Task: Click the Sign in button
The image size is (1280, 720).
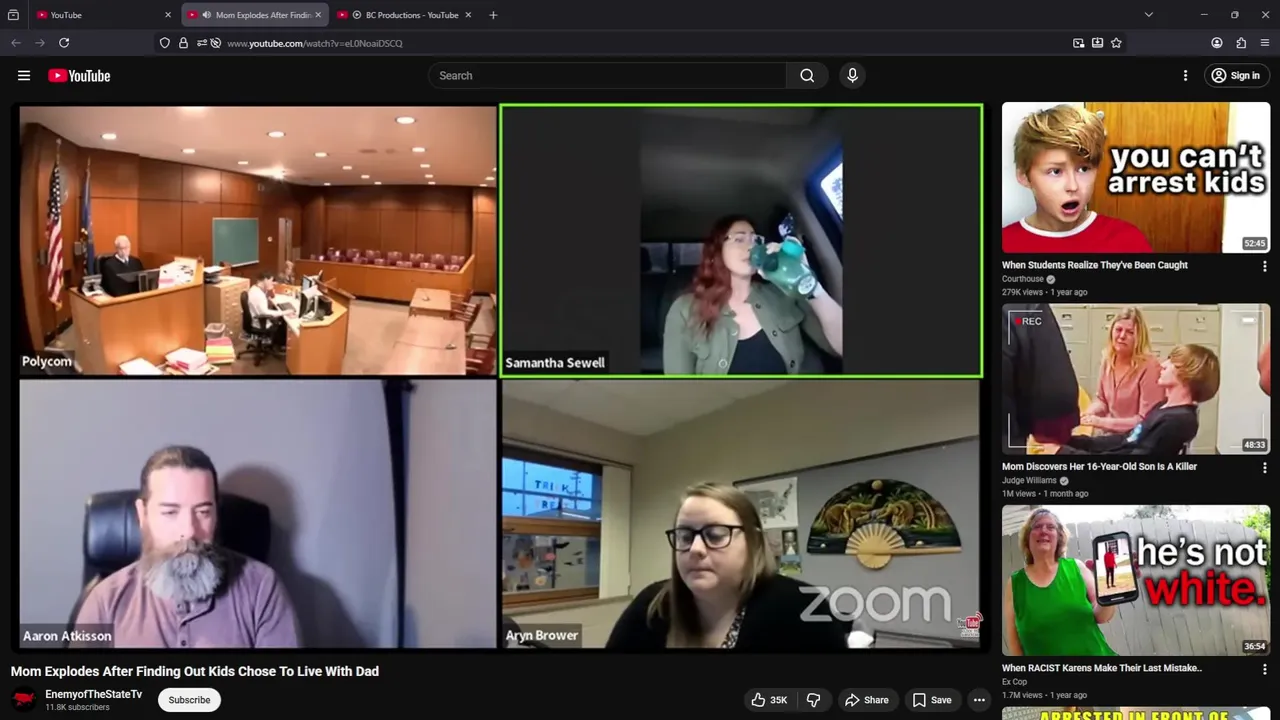Action: (1236, 76)
